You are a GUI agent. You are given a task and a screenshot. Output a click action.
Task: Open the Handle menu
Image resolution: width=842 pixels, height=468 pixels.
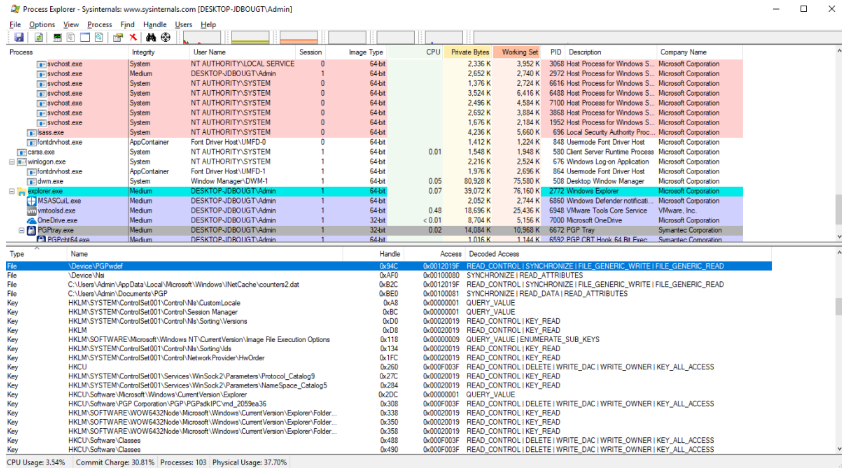tap(155, 23)
